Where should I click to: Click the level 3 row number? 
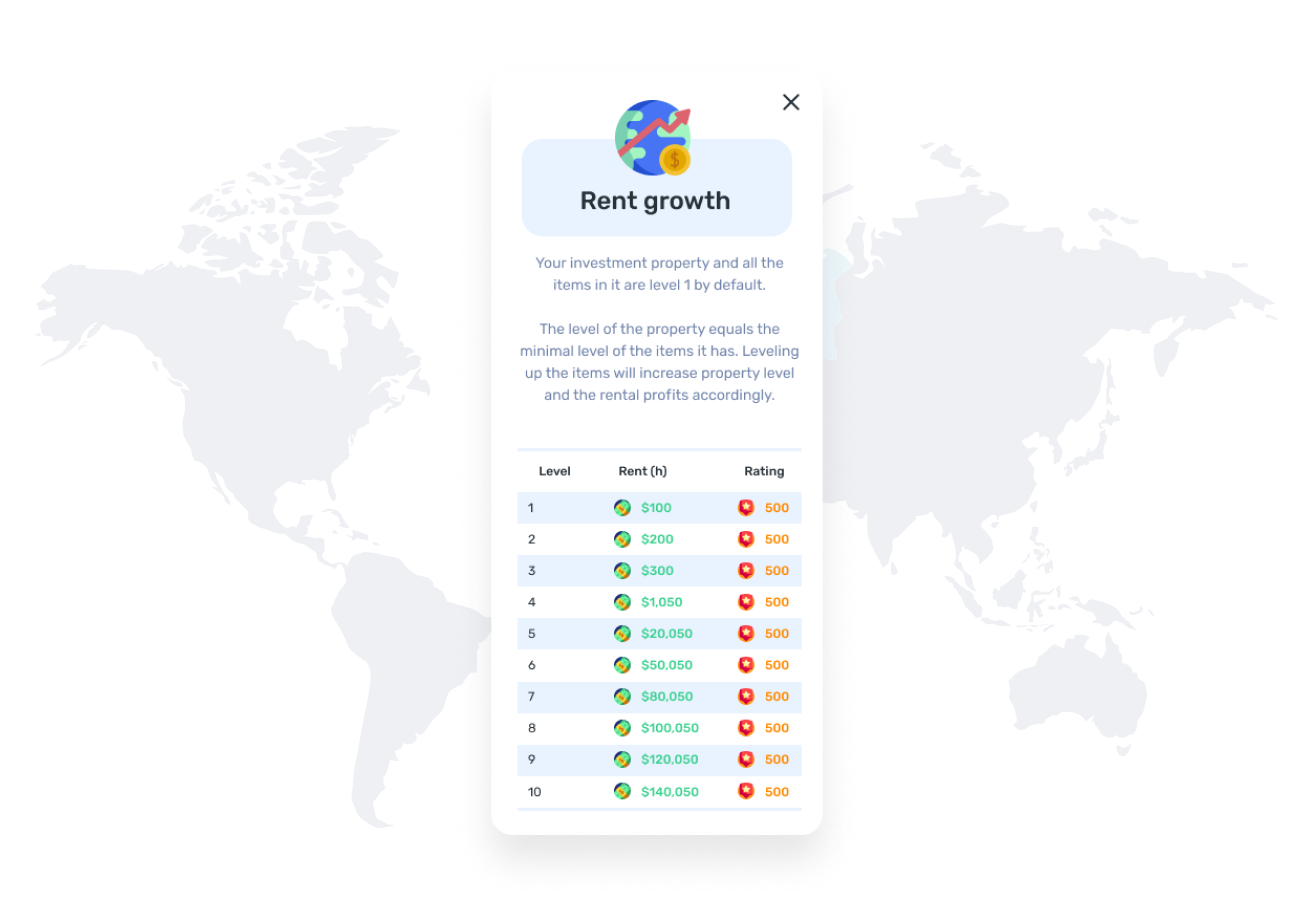coord(532,571)
